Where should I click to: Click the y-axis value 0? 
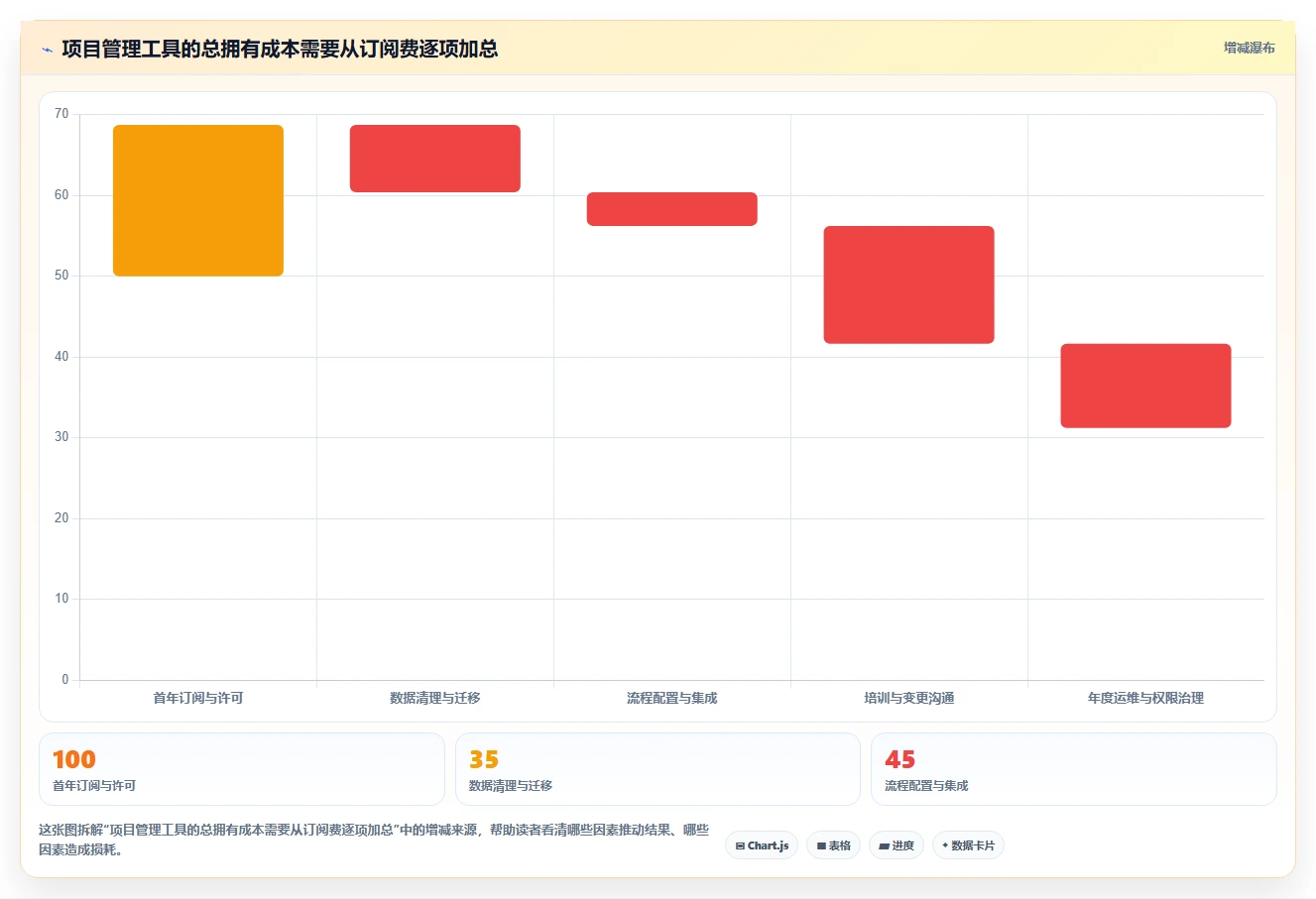click(x=65, y=680)
